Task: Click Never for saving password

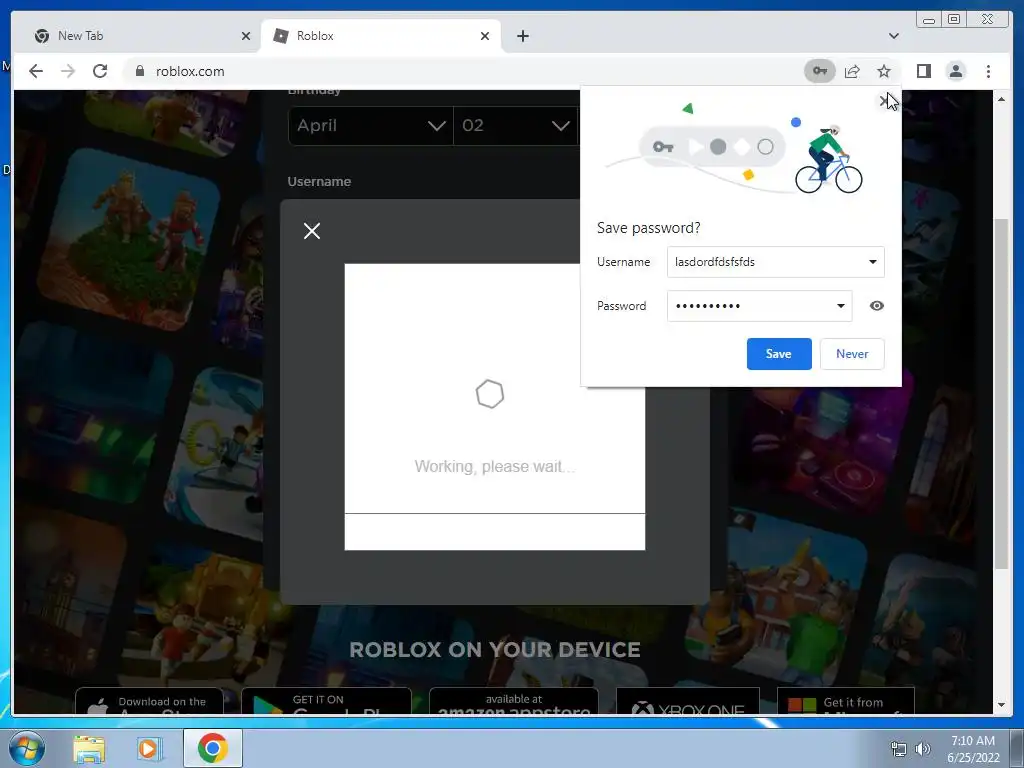Action: (852, 354)
